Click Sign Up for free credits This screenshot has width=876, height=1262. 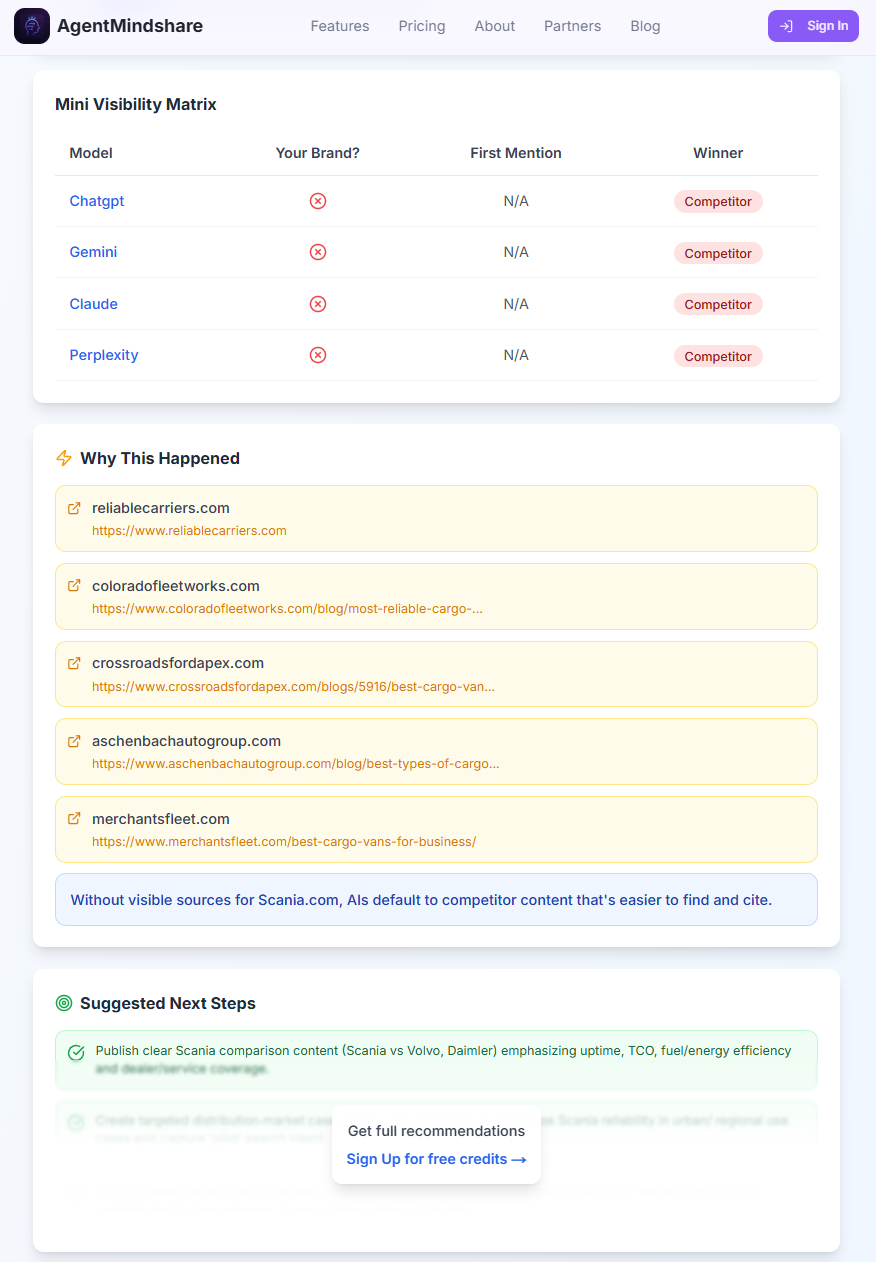[436, 1159]
